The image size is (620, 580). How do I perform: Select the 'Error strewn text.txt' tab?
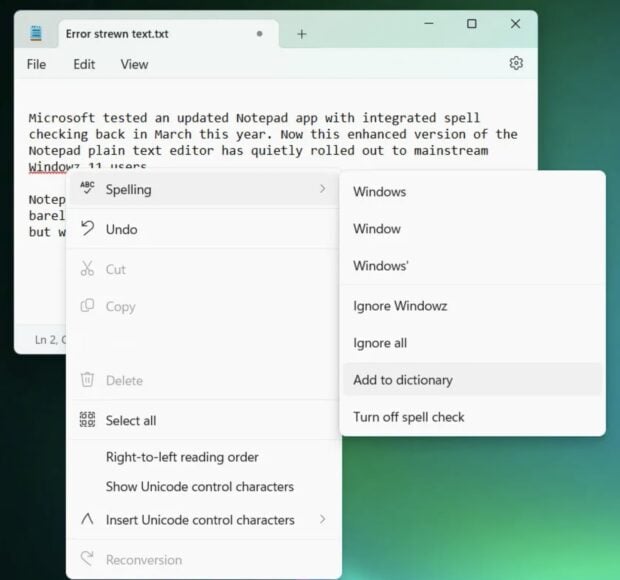point(117,33)
